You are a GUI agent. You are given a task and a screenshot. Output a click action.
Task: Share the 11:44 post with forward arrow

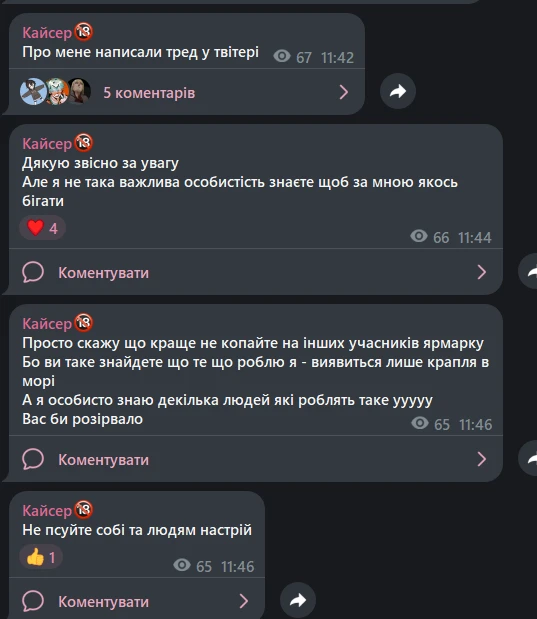(528, 271)
